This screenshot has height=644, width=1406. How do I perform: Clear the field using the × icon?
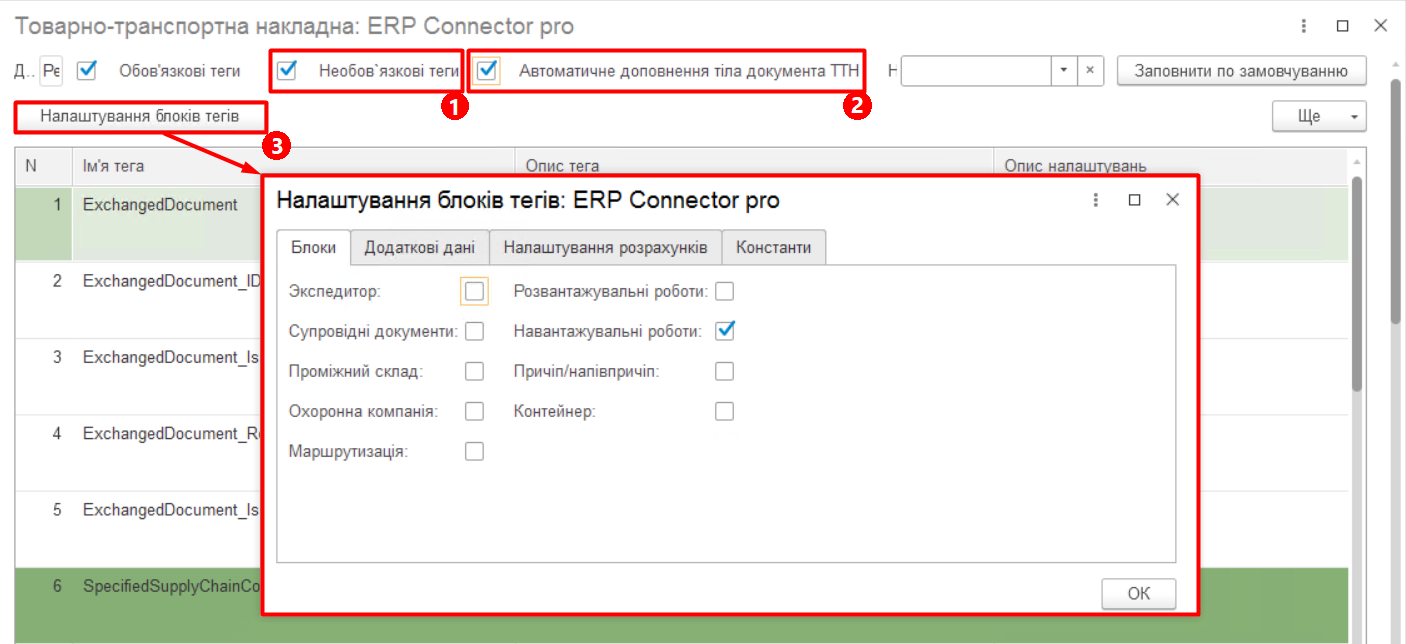point(1088,70)
